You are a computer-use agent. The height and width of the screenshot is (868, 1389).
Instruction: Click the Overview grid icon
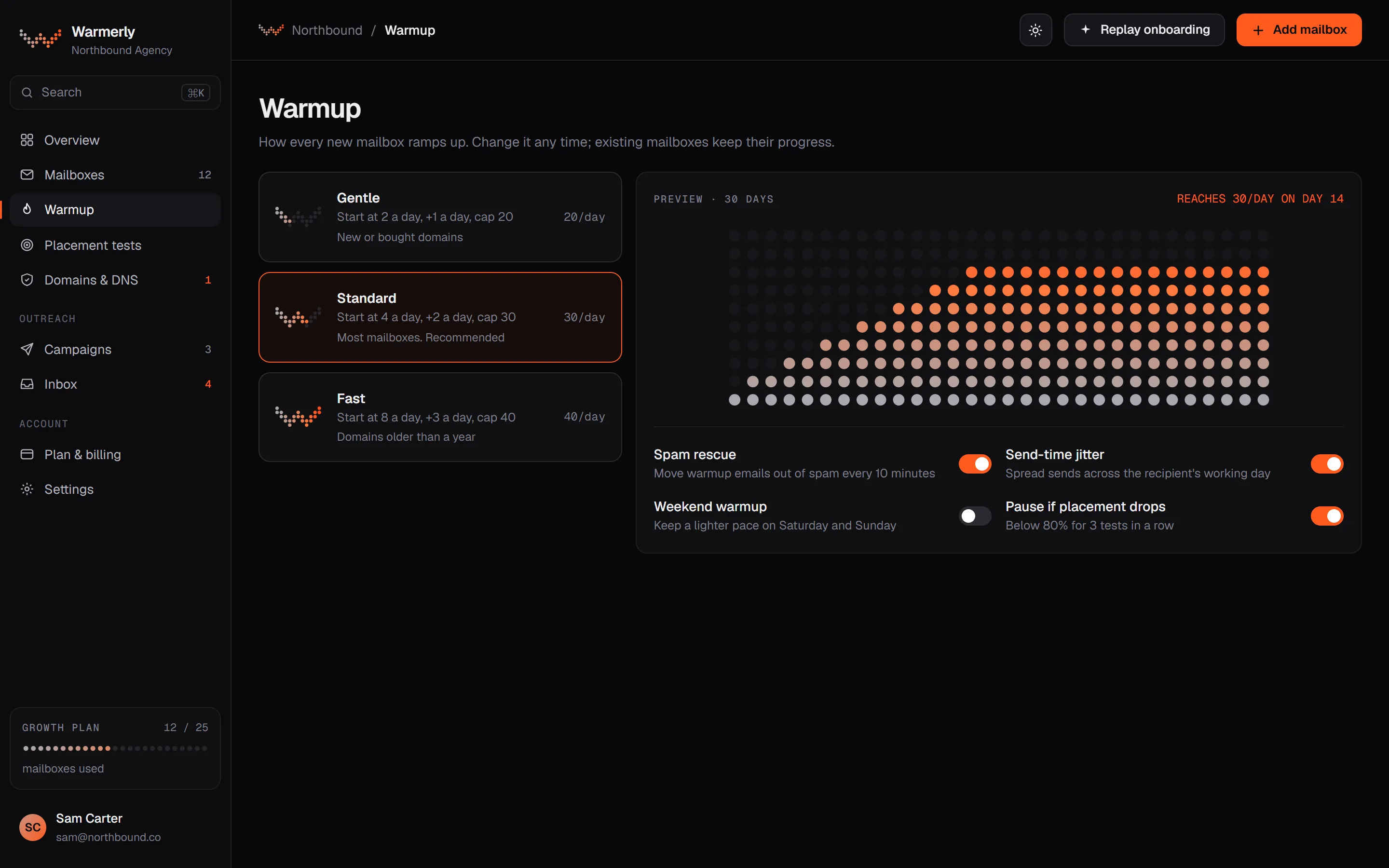coord(27,140)
